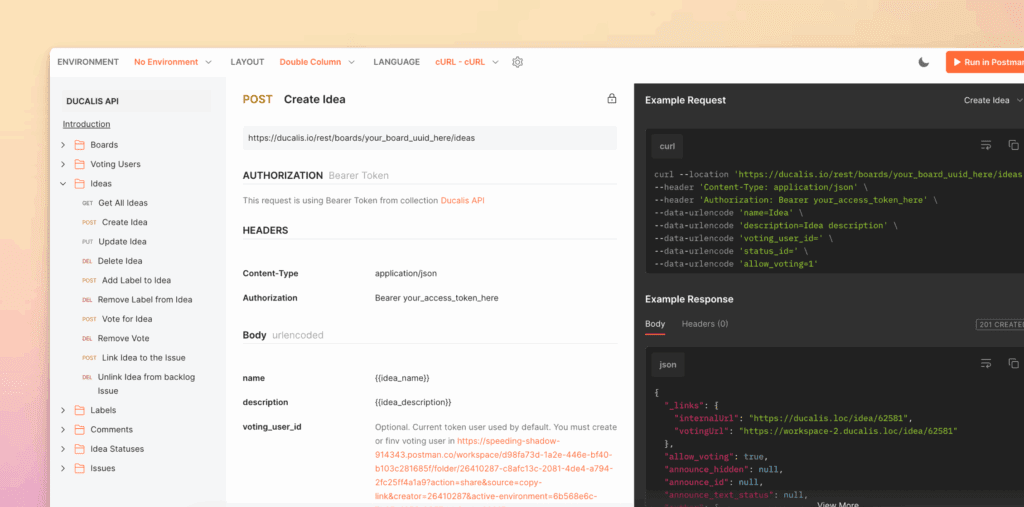The image size is (1024, 507).
Task: Expand the Voting Users folder chevron
Action: click(x=64, y=164)
